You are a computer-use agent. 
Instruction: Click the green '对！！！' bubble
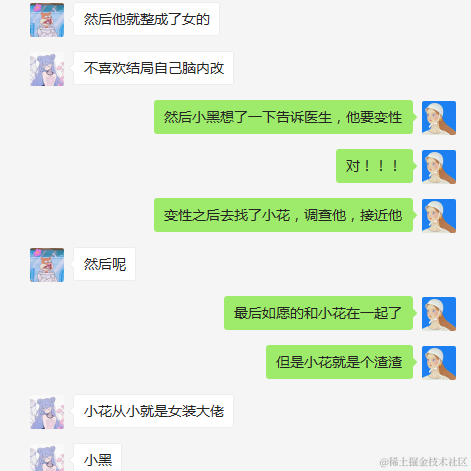click(x=374, y=166)
